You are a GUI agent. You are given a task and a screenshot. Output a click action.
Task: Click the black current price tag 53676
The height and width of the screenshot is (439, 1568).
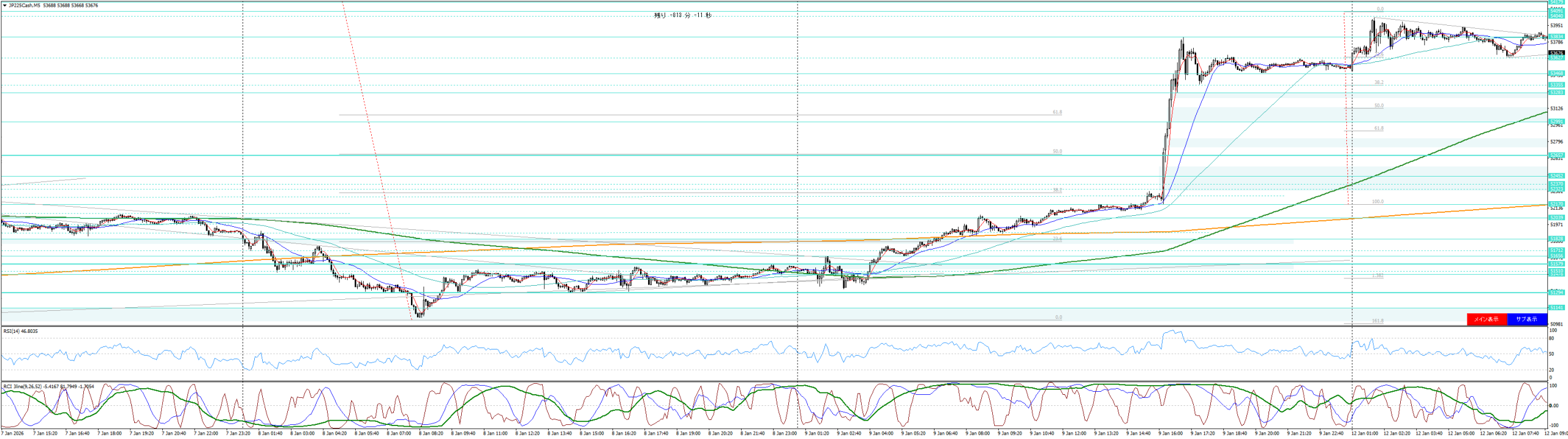[1556, 53]
